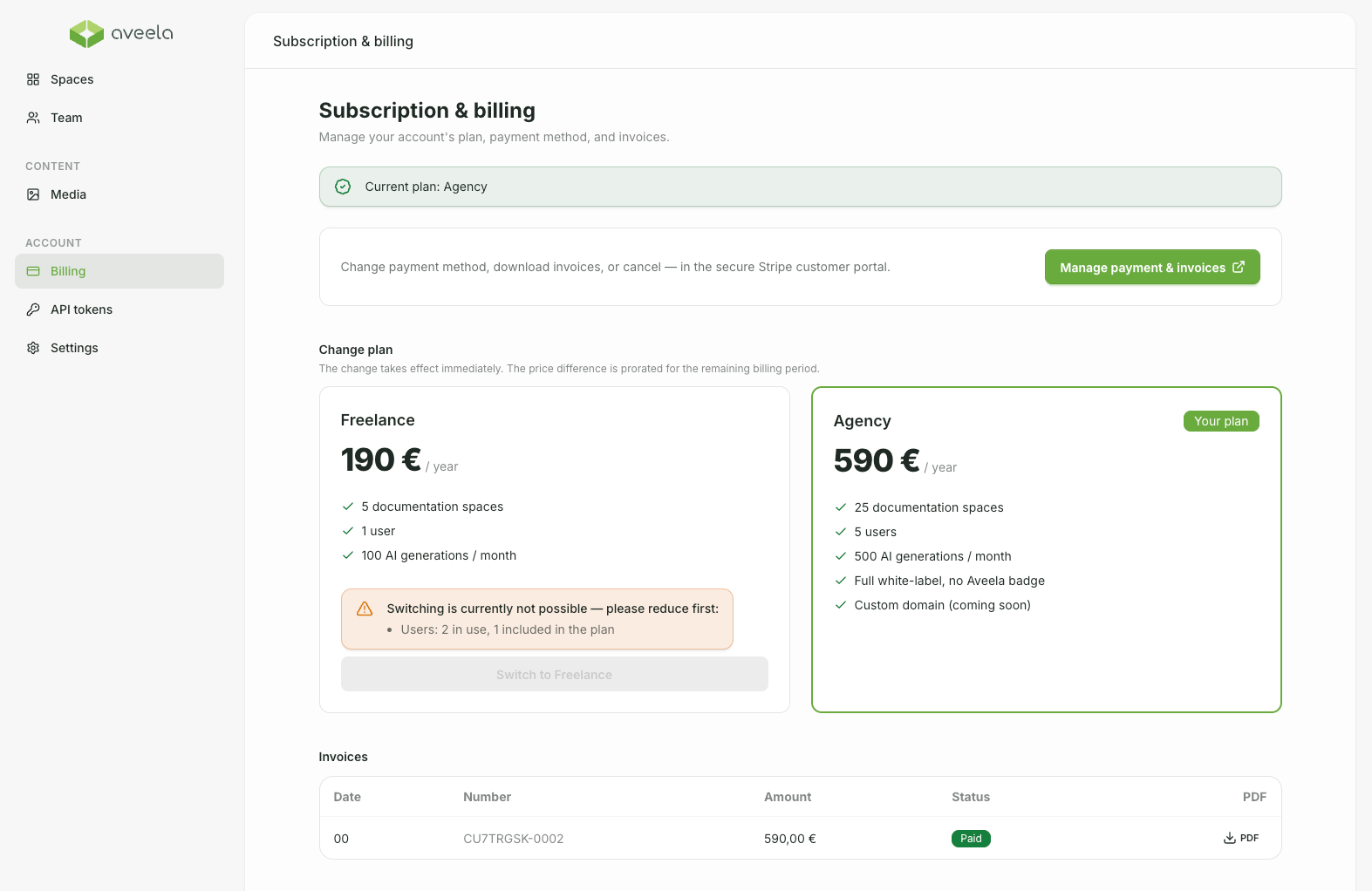Click the 190 € price
Image resolution: width=1372 pixels, height=891 pixels.
(381, 459)
